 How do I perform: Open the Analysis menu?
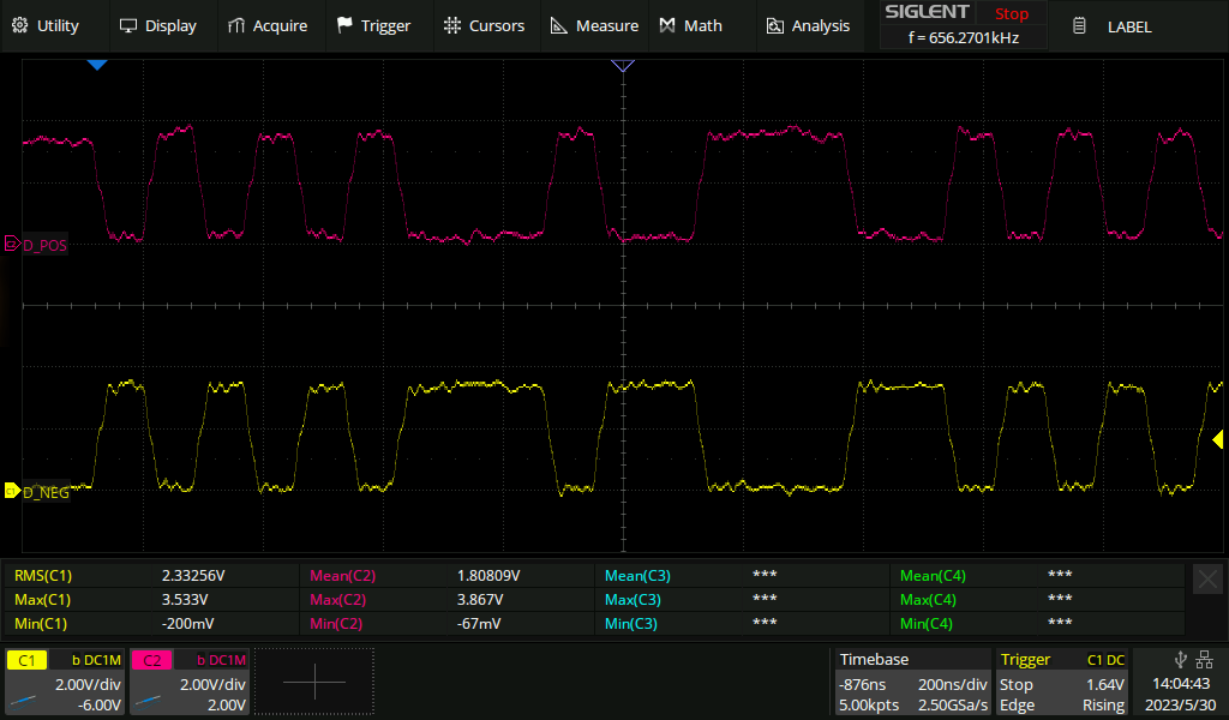[808, 26]
